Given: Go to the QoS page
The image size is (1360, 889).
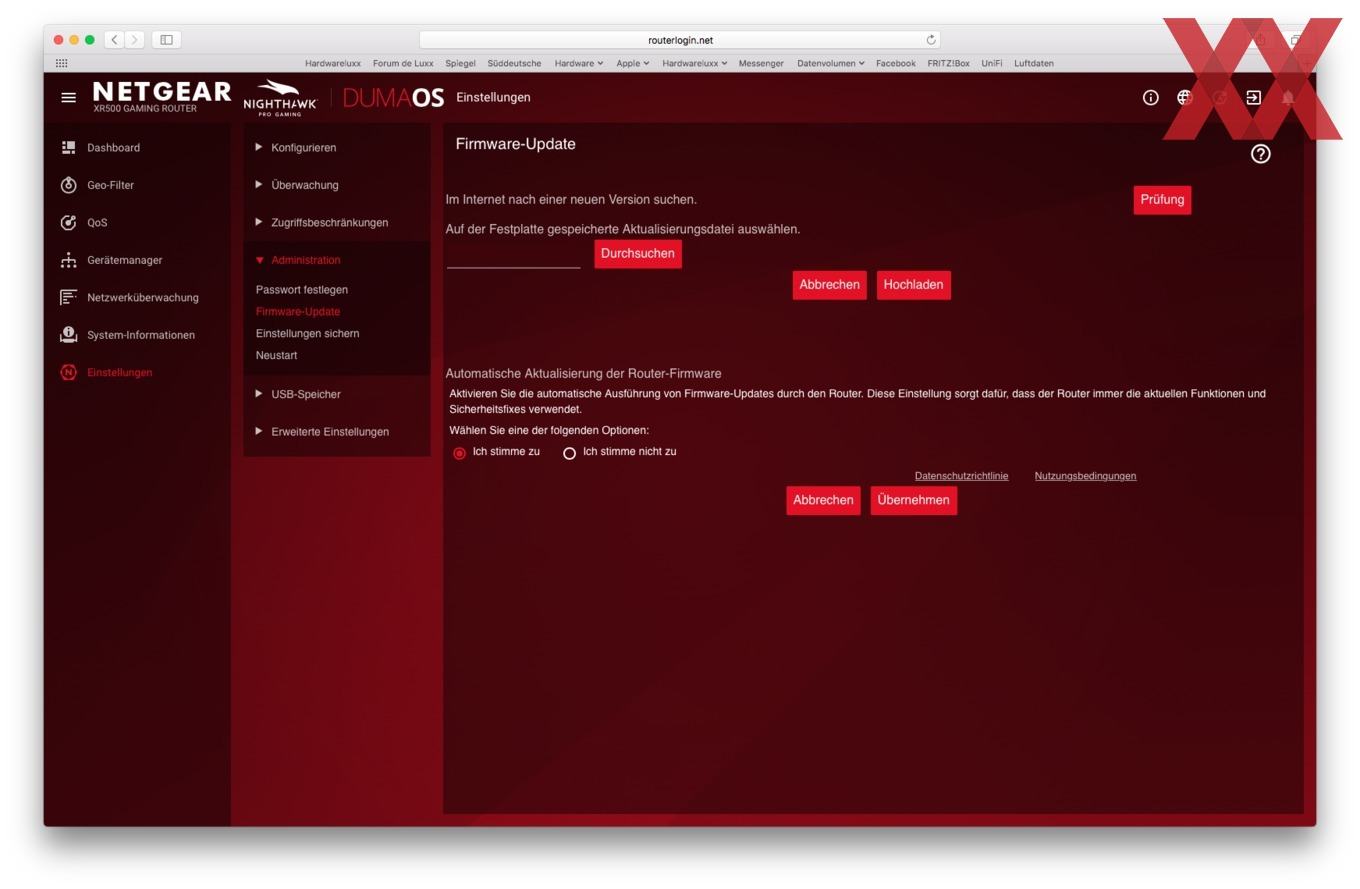Looking at the screenshot, I should pos(97,222).
